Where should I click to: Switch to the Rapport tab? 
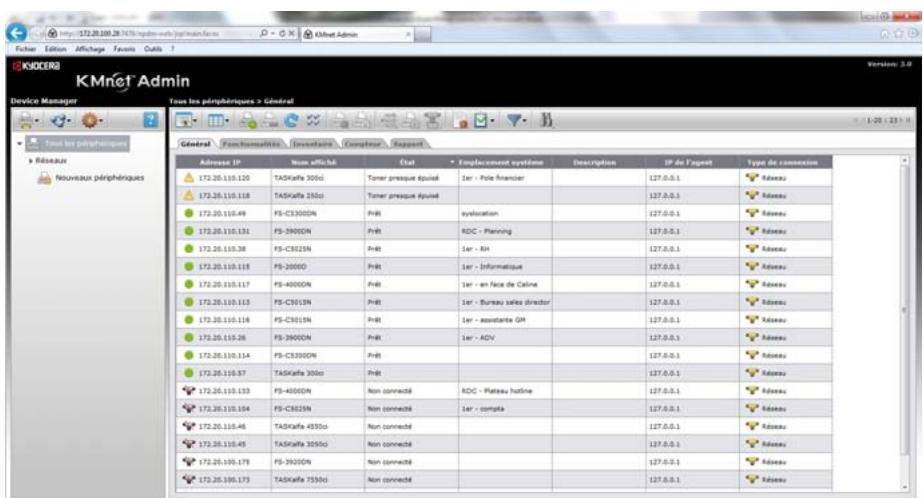tap(409, 144)
